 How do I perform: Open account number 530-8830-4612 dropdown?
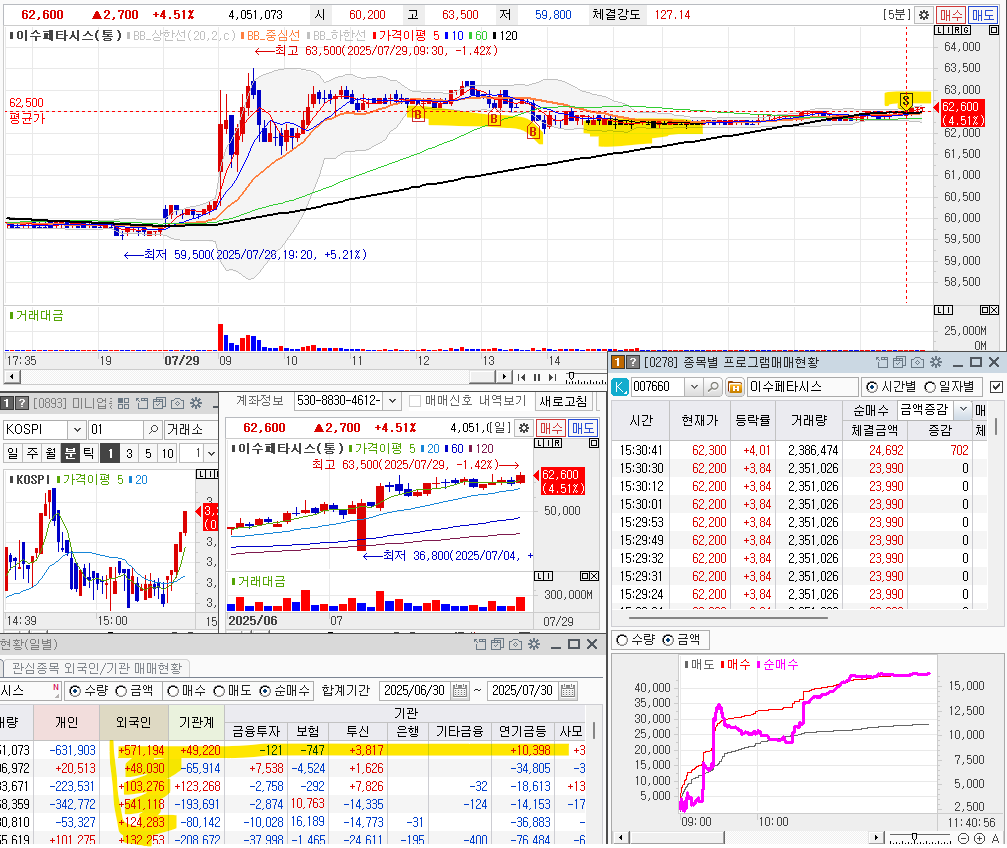point(392,402)
